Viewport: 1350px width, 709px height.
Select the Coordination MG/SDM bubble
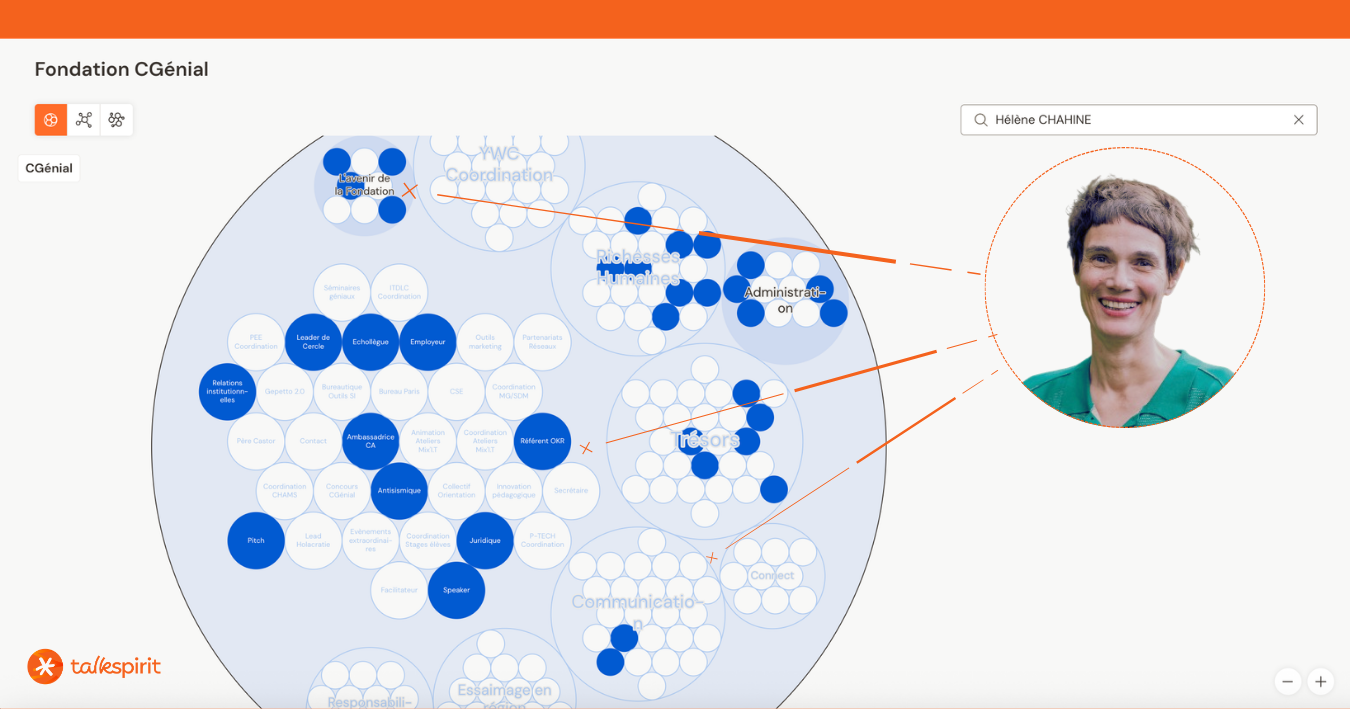(514, 391)
